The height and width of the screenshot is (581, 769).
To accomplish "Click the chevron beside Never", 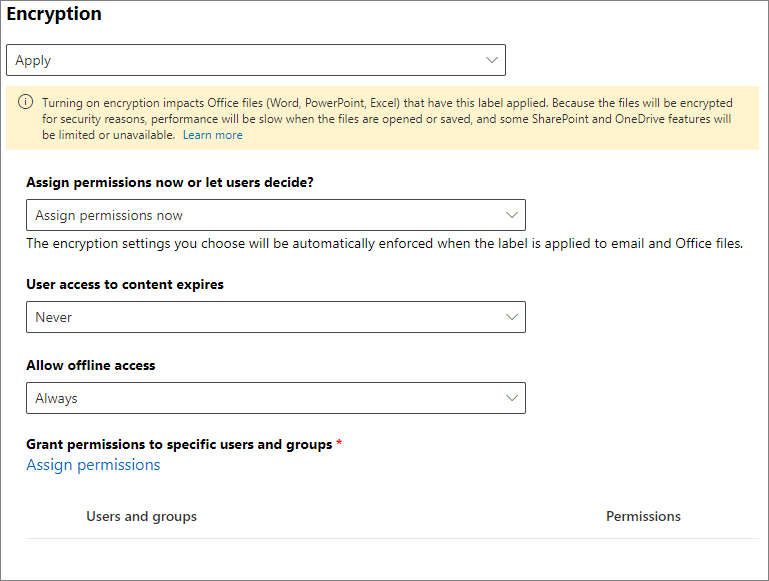I will 512,317.
